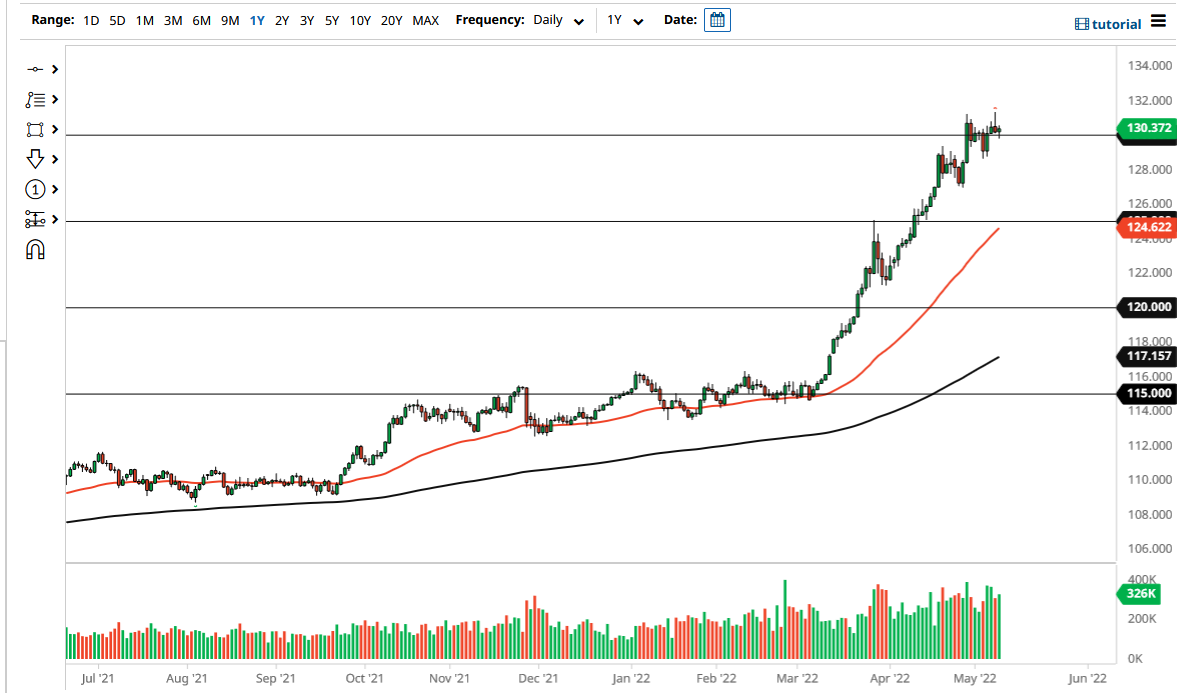Toggle the magnet snap mode
Image resolution: width=1186 pixels, height=693 pixels.
tap(35, 249)
